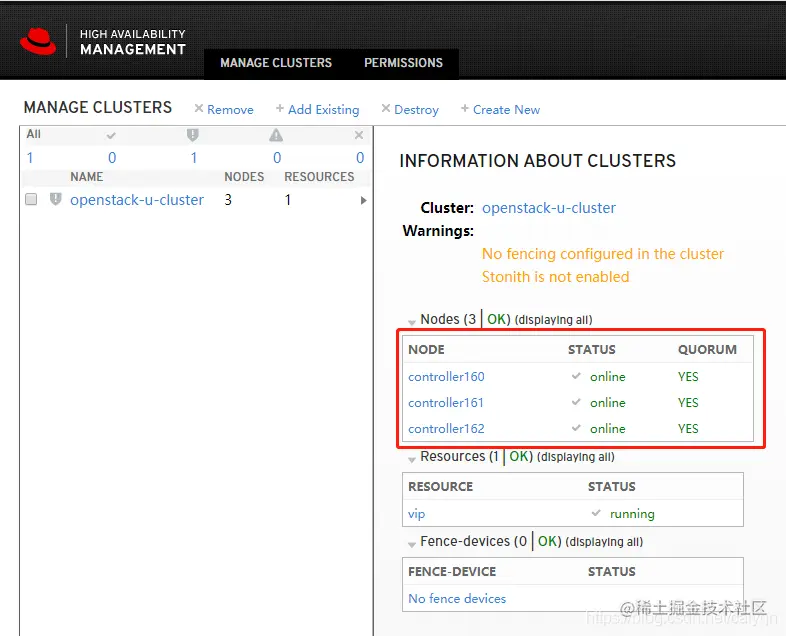This screenshot has height=636, width=786.
Task: Open node controller161
Action: point(446,403)
